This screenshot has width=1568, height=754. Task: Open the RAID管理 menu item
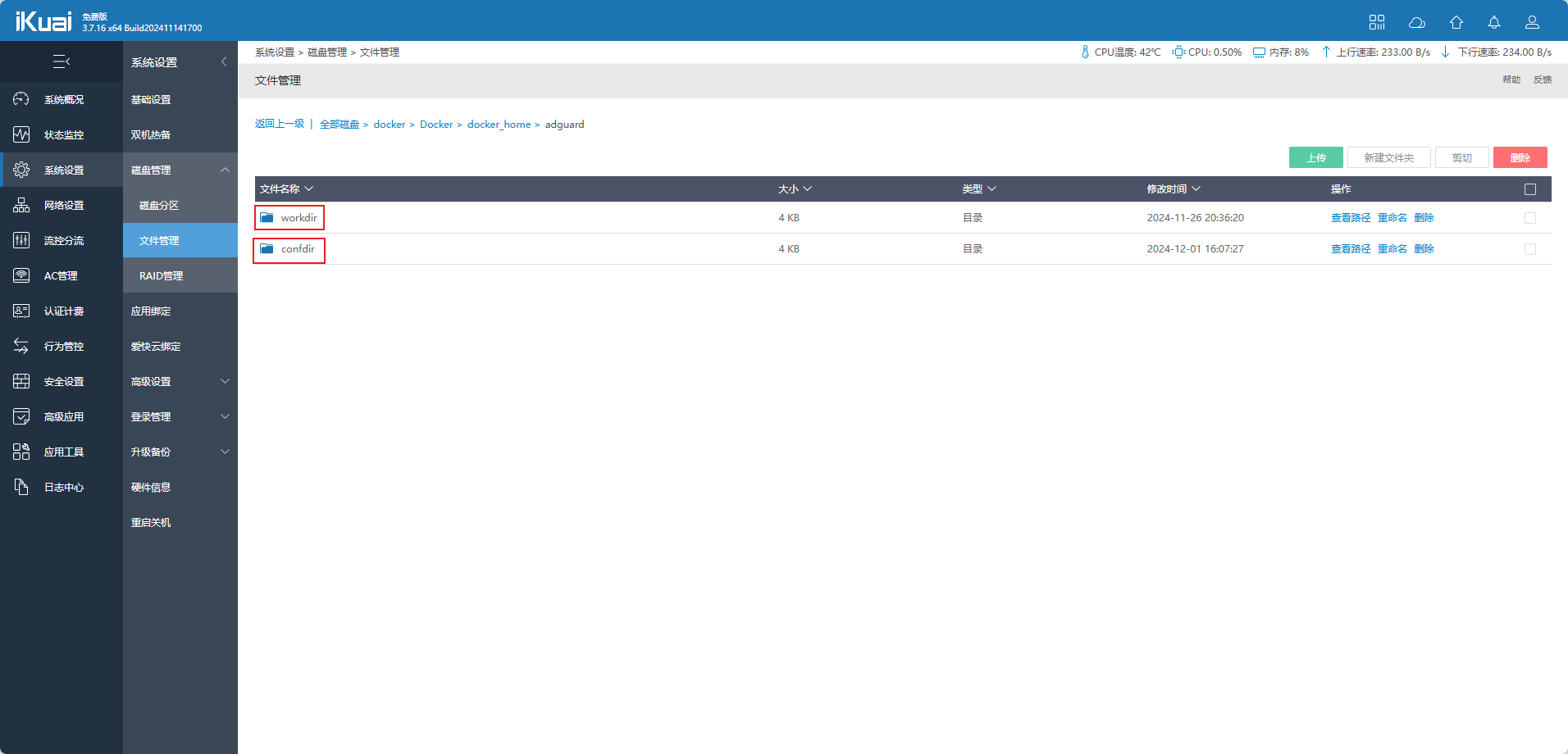[x=161, y=276]
